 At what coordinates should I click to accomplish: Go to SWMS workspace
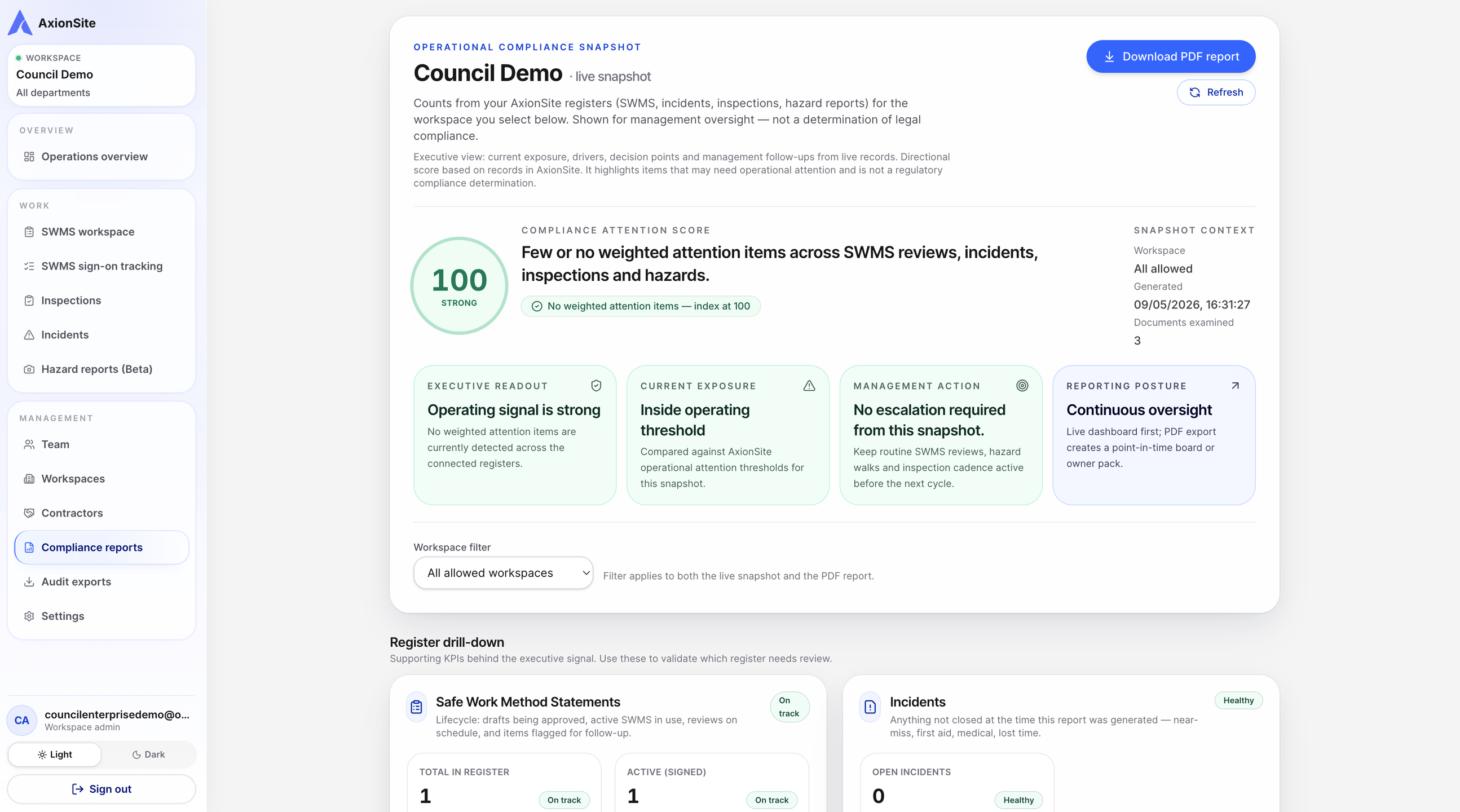click(x=102, y=232)
